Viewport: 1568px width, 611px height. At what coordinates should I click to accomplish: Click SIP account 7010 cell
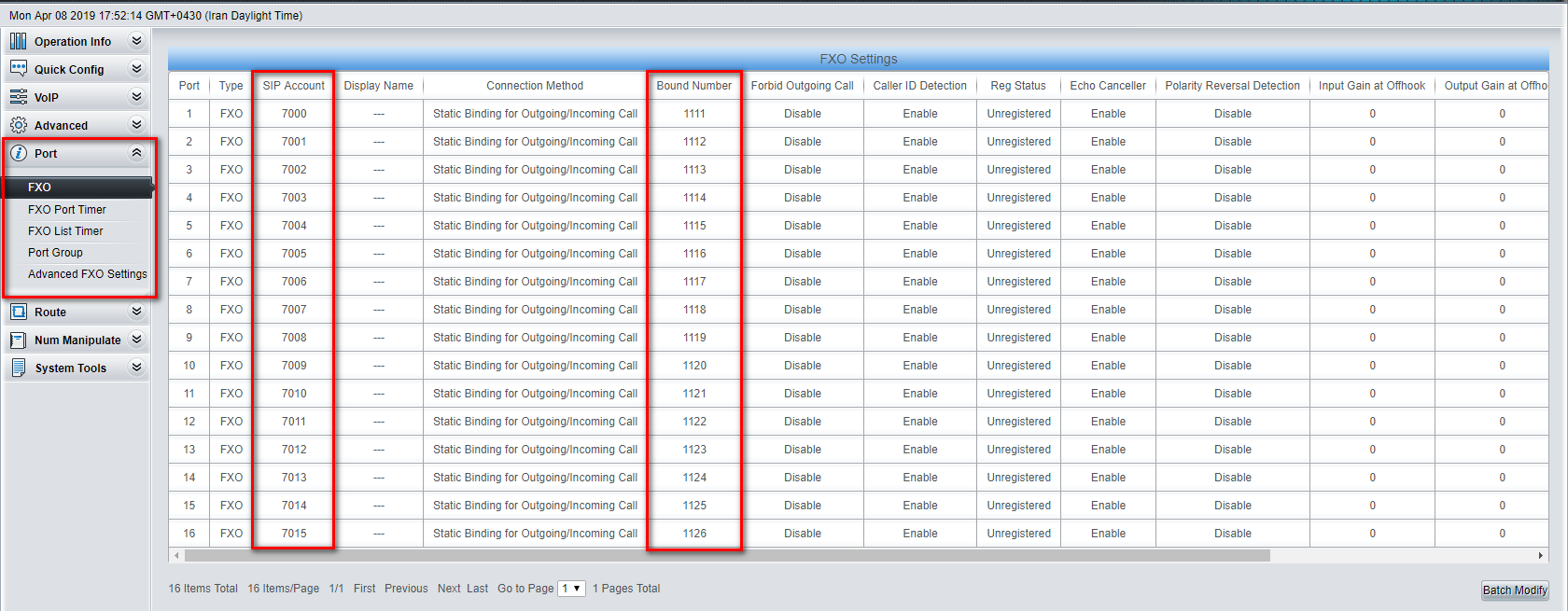294,394
